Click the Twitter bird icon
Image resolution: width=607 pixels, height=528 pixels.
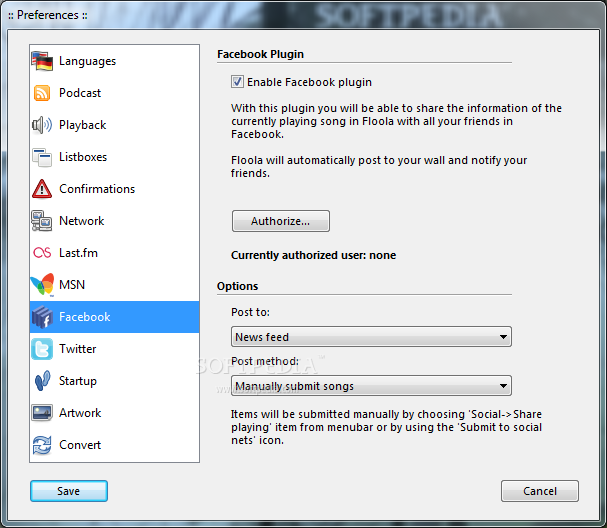click(x=42, y=349)
